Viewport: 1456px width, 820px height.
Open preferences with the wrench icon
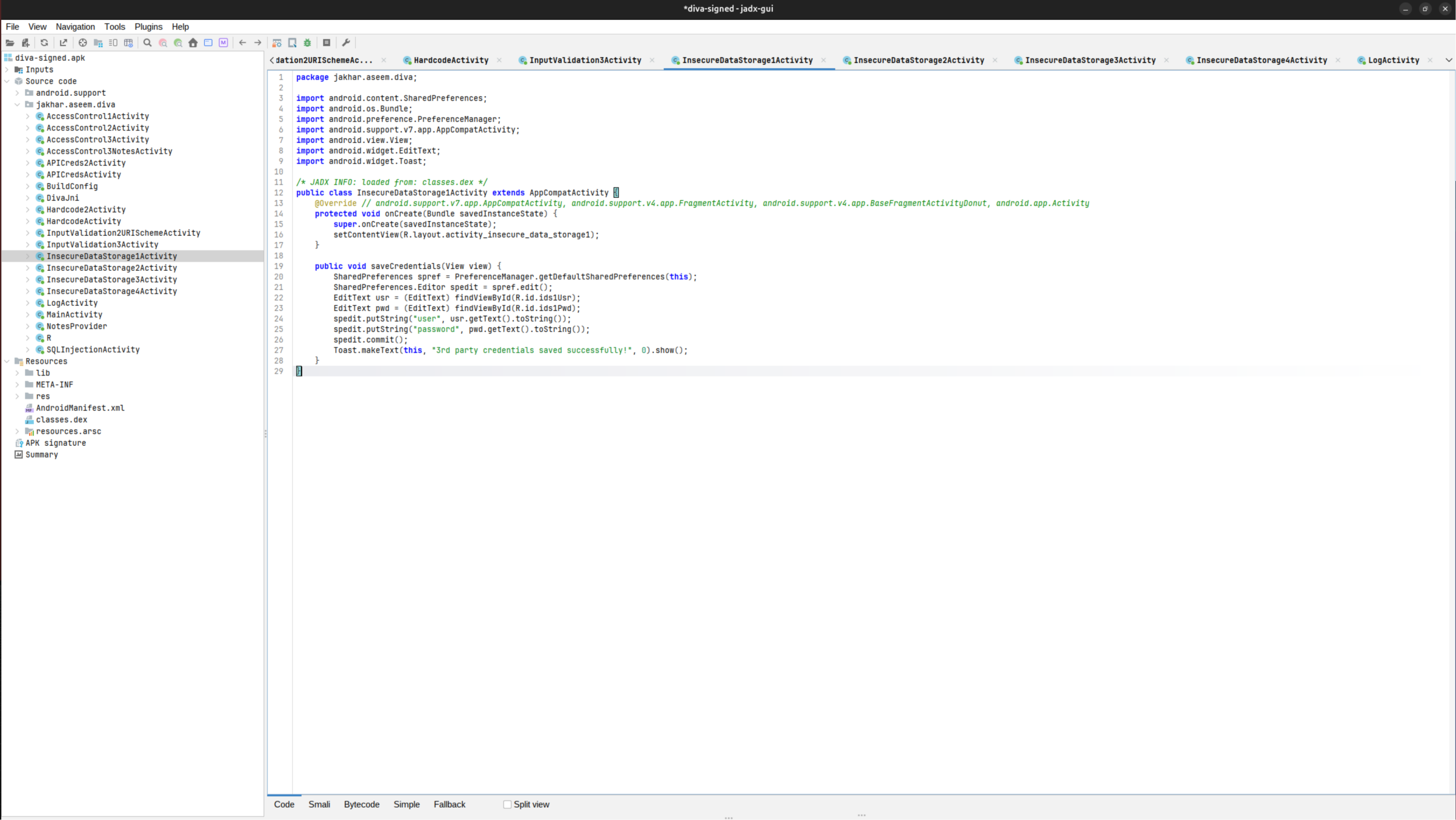click(346, 43)
